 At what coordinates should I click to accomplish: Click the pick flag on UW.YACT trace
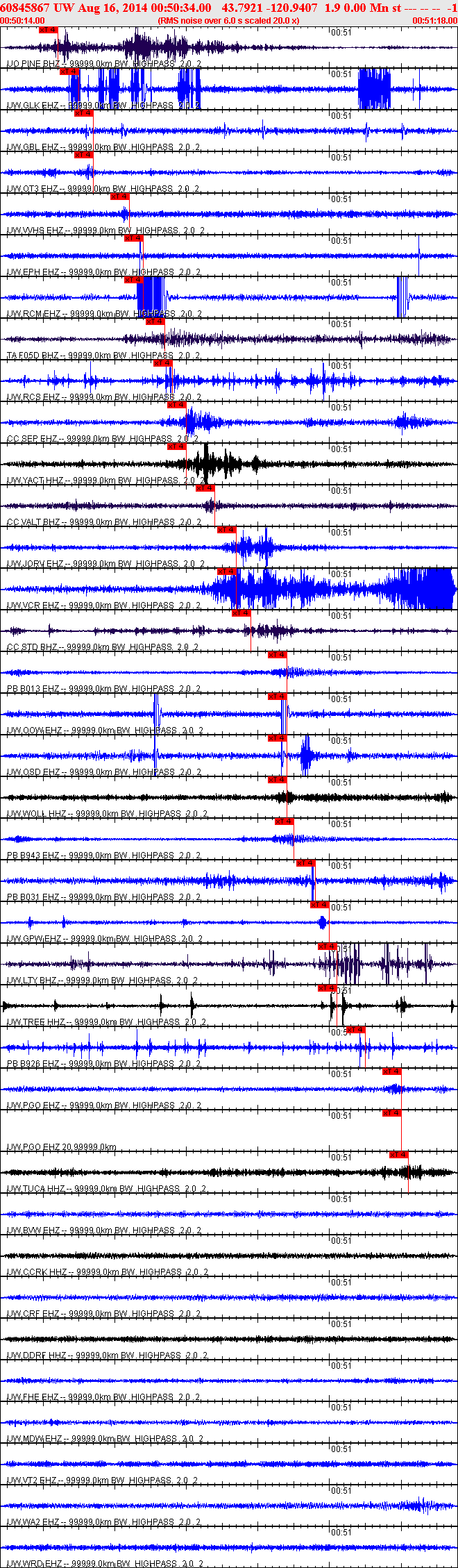point(177,447)
